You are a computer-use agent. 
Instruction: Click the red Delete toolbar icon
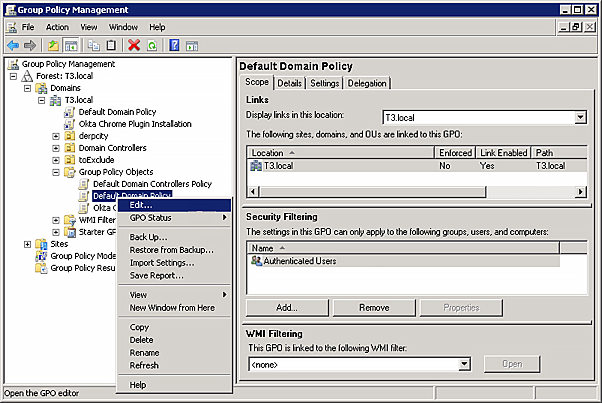(134, 45)
